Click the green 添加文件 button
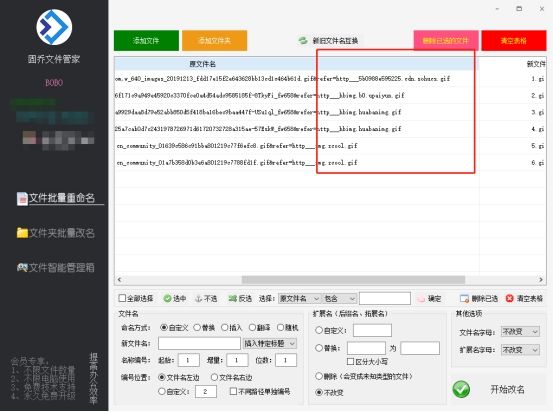Viewport: 553px width, 412px height. click(x=146, y=41)
